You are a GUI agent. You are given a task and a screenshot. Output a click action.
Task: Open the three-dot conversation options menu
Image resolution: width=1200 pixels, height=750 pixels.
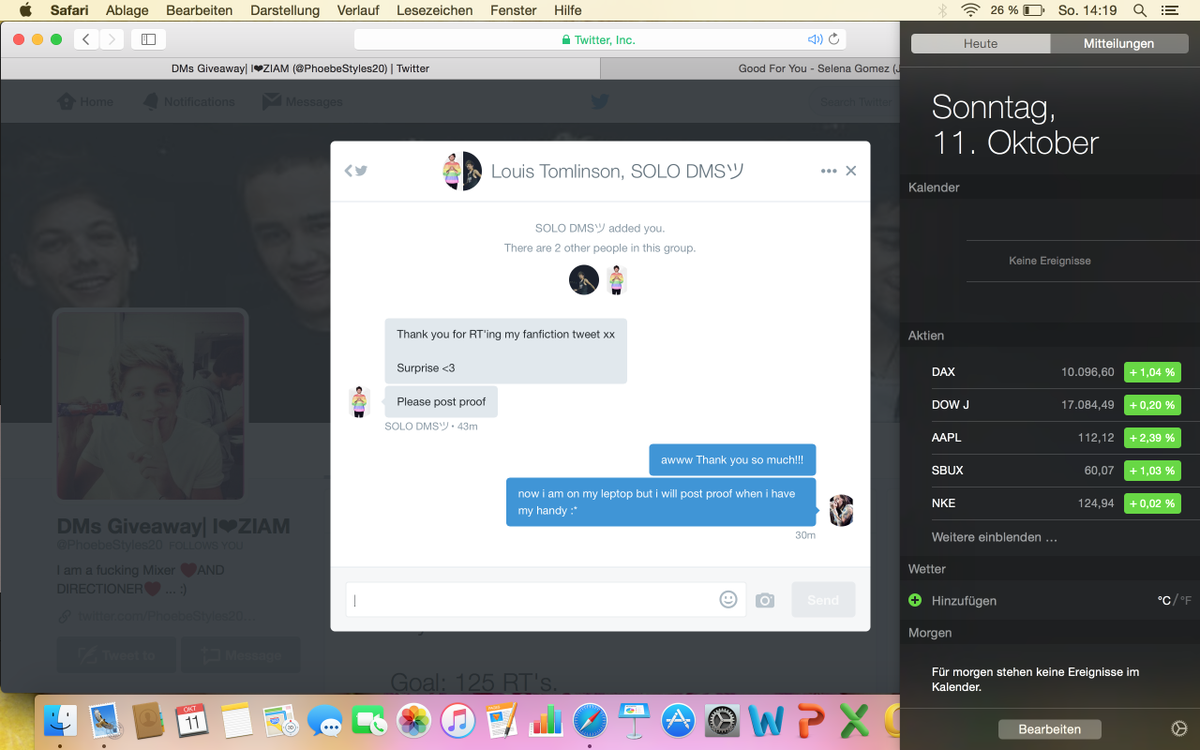(828, 171)
